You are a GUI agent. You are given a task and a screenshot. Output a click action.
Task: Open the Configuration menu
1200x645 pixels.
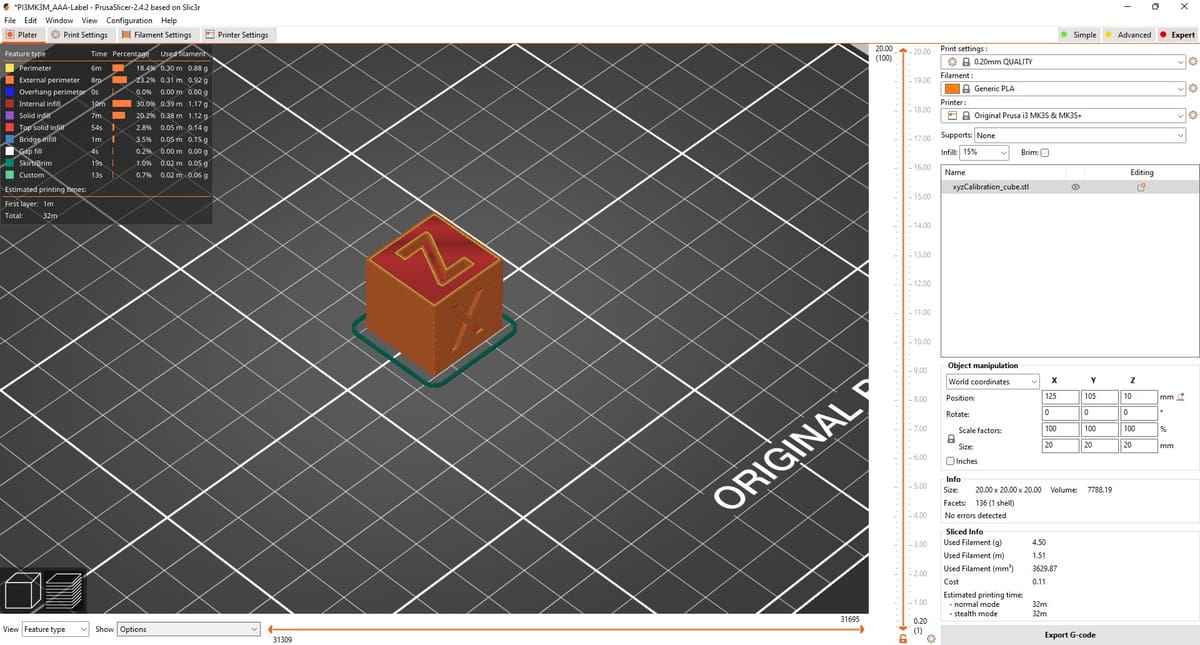[x=129, y=20]
